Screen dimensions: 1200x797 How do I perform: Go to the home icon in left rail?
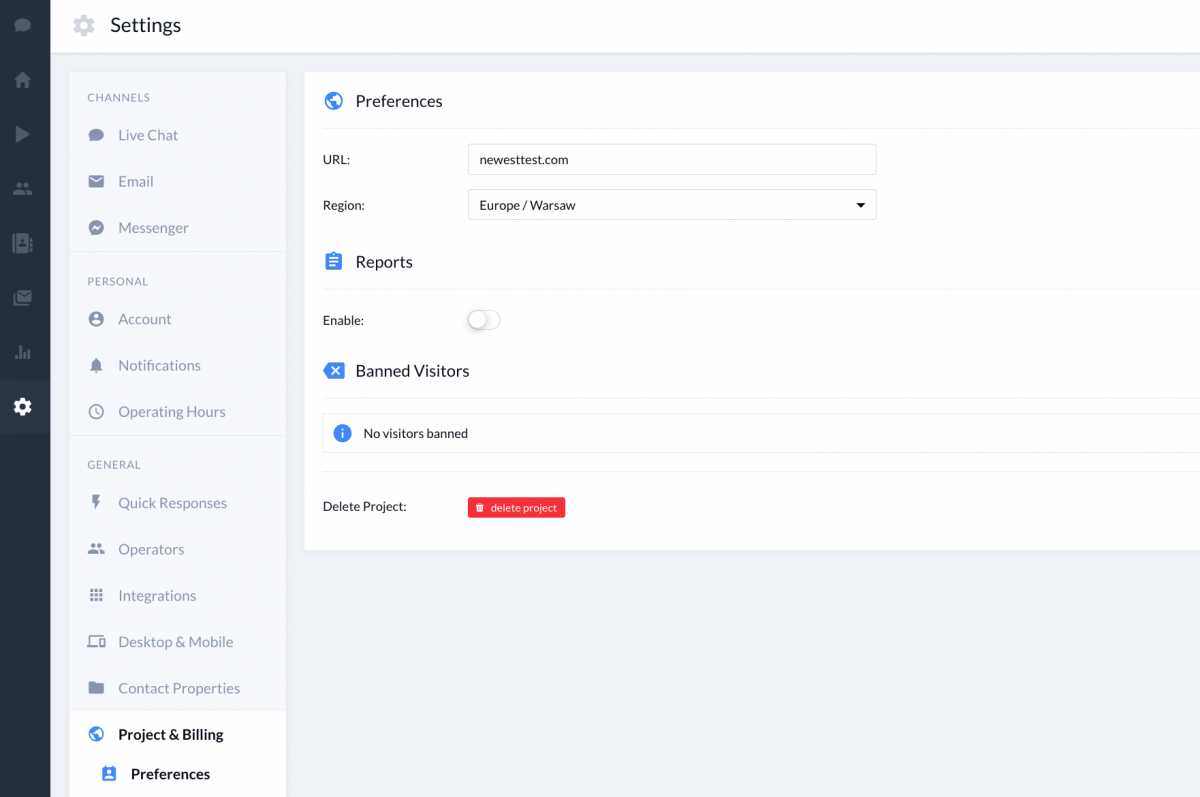pyautogui.click(x=22, y=80)
